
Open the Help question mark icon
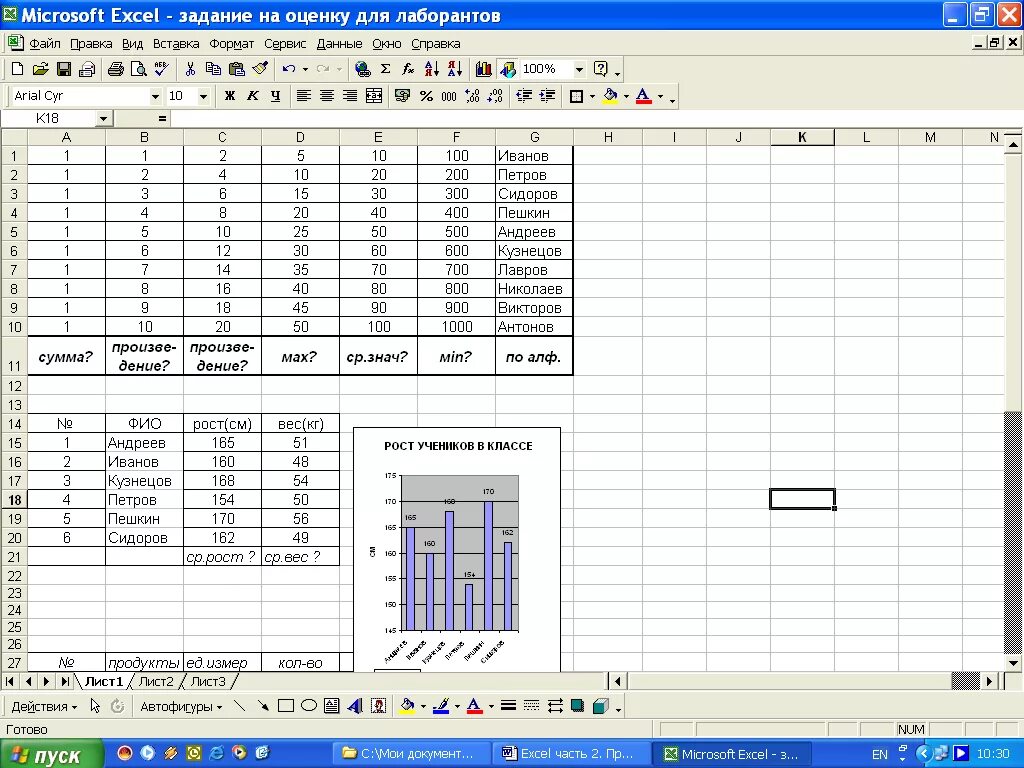click(601, 69)
